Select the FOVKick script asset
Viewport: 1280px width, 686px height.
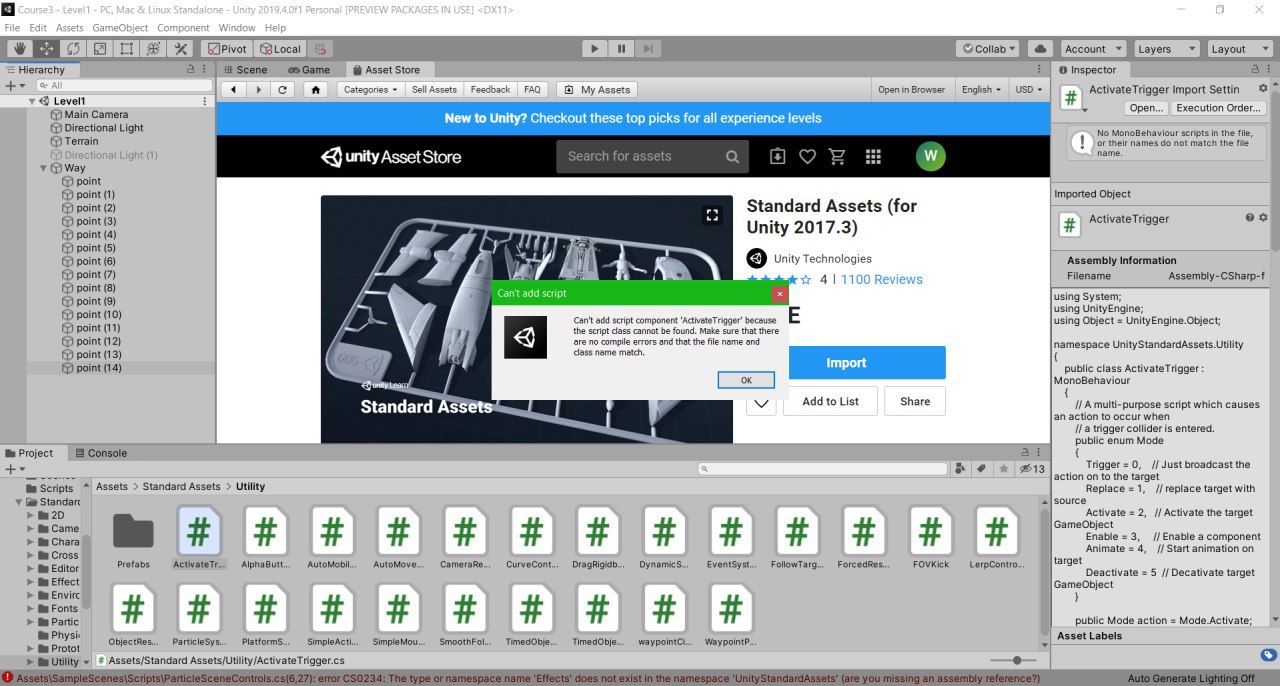930,538
